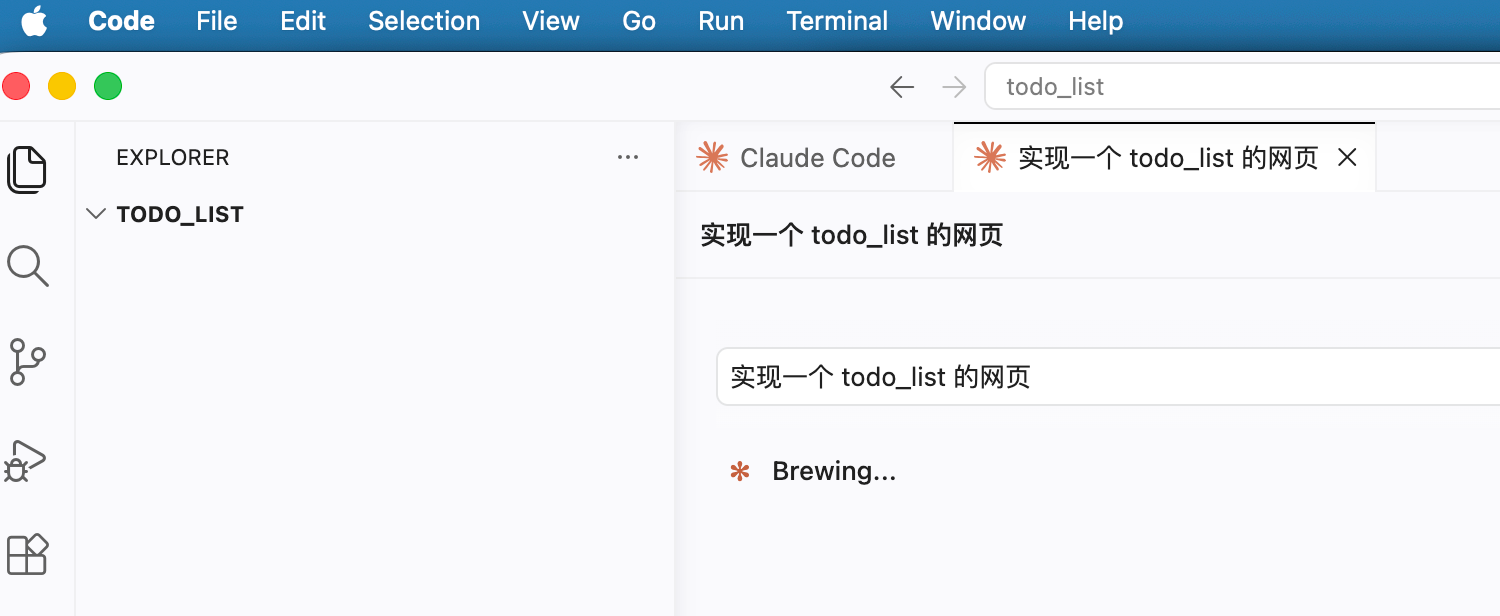Open the Search view in activity bar
Screen dimensions: 1500x616
[x=27, y=266]
